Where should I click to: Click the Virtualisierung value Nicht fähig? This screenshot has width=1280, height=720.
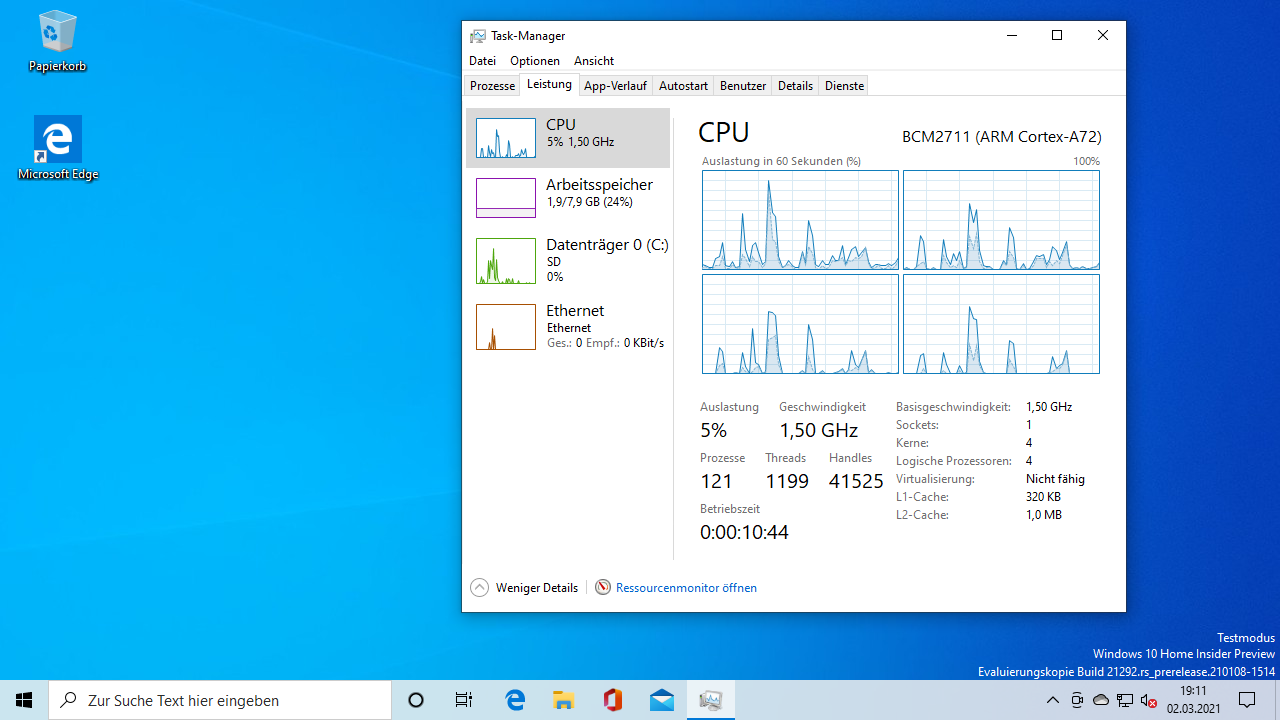pyautogui.click(x=1055, y=479)
